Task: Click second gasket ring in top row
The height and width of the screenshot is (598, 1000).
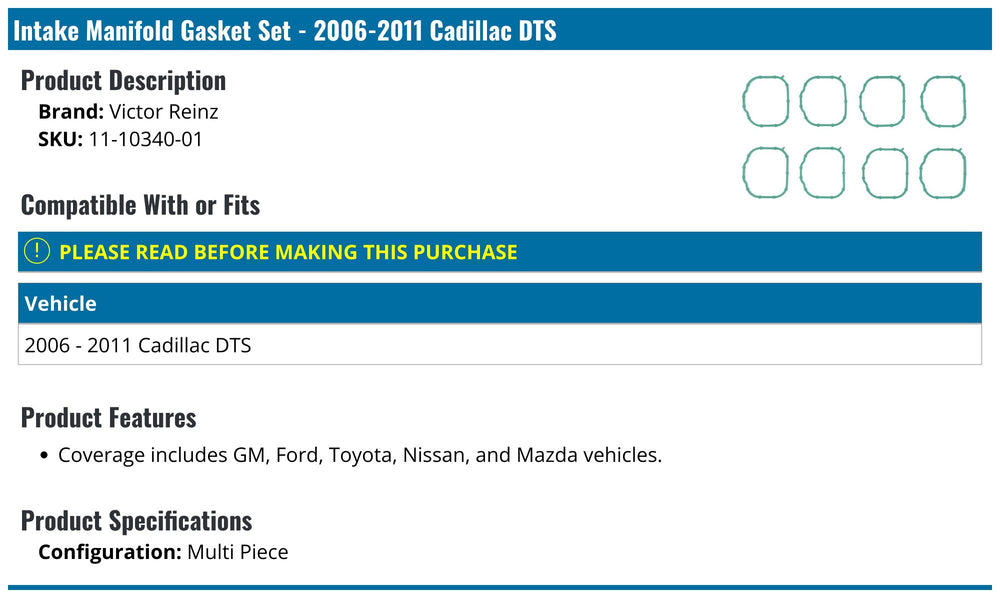Action: click(823, 101)
